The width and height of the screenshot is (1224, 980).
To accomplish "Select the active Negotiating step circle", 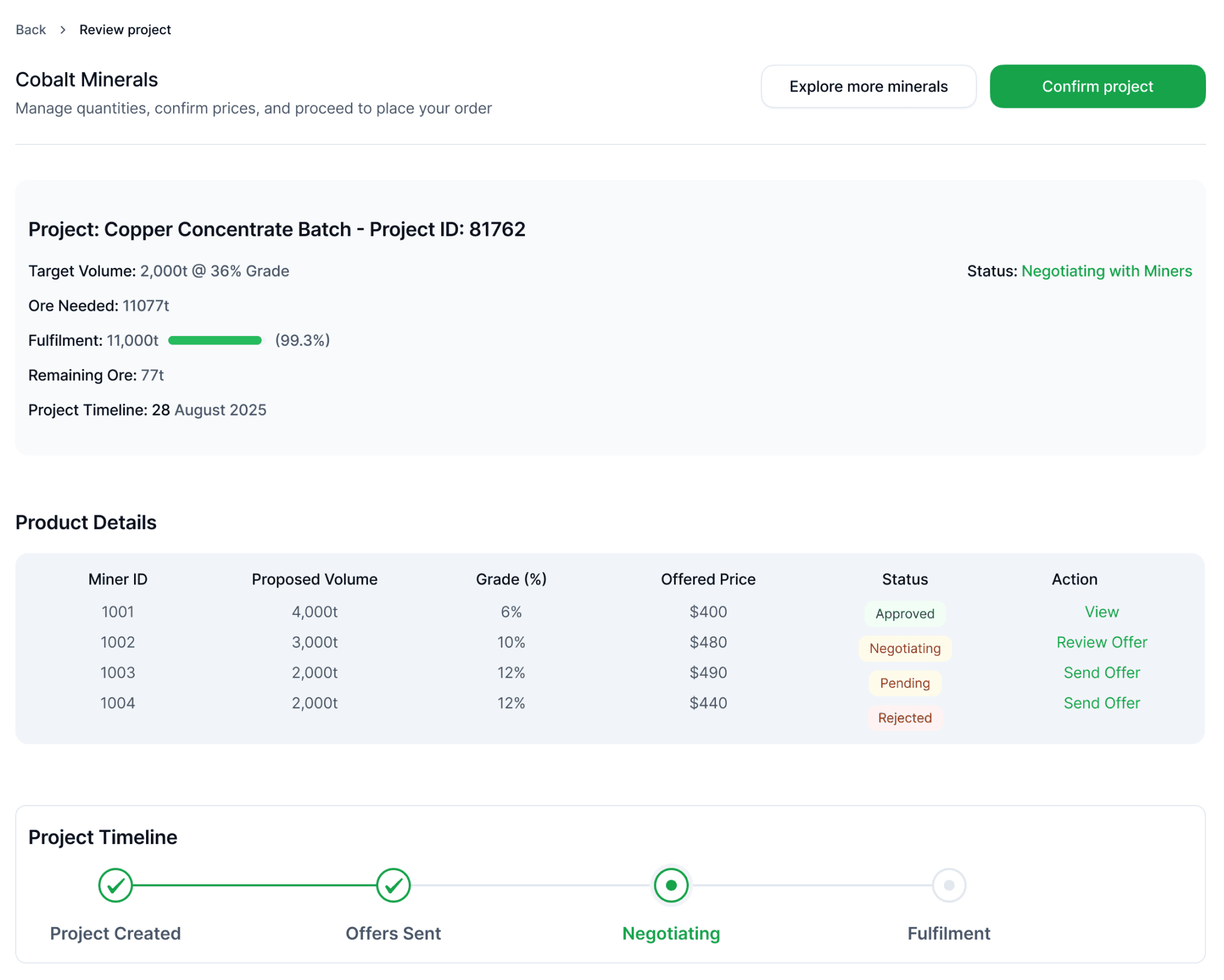I will (671, 886).
